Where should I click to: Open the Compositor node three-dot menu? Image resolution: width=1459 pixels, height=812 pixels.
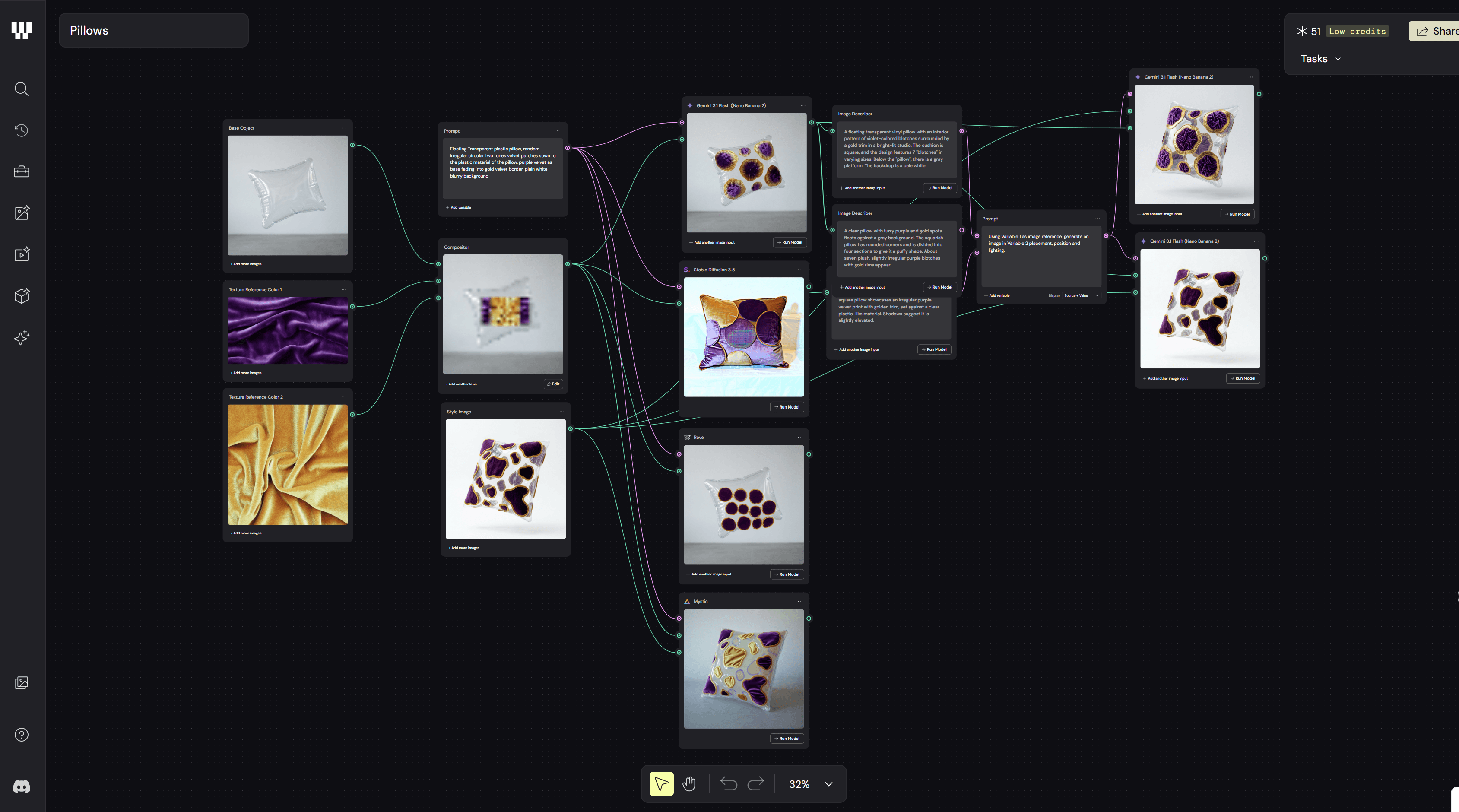click(559, 247)
